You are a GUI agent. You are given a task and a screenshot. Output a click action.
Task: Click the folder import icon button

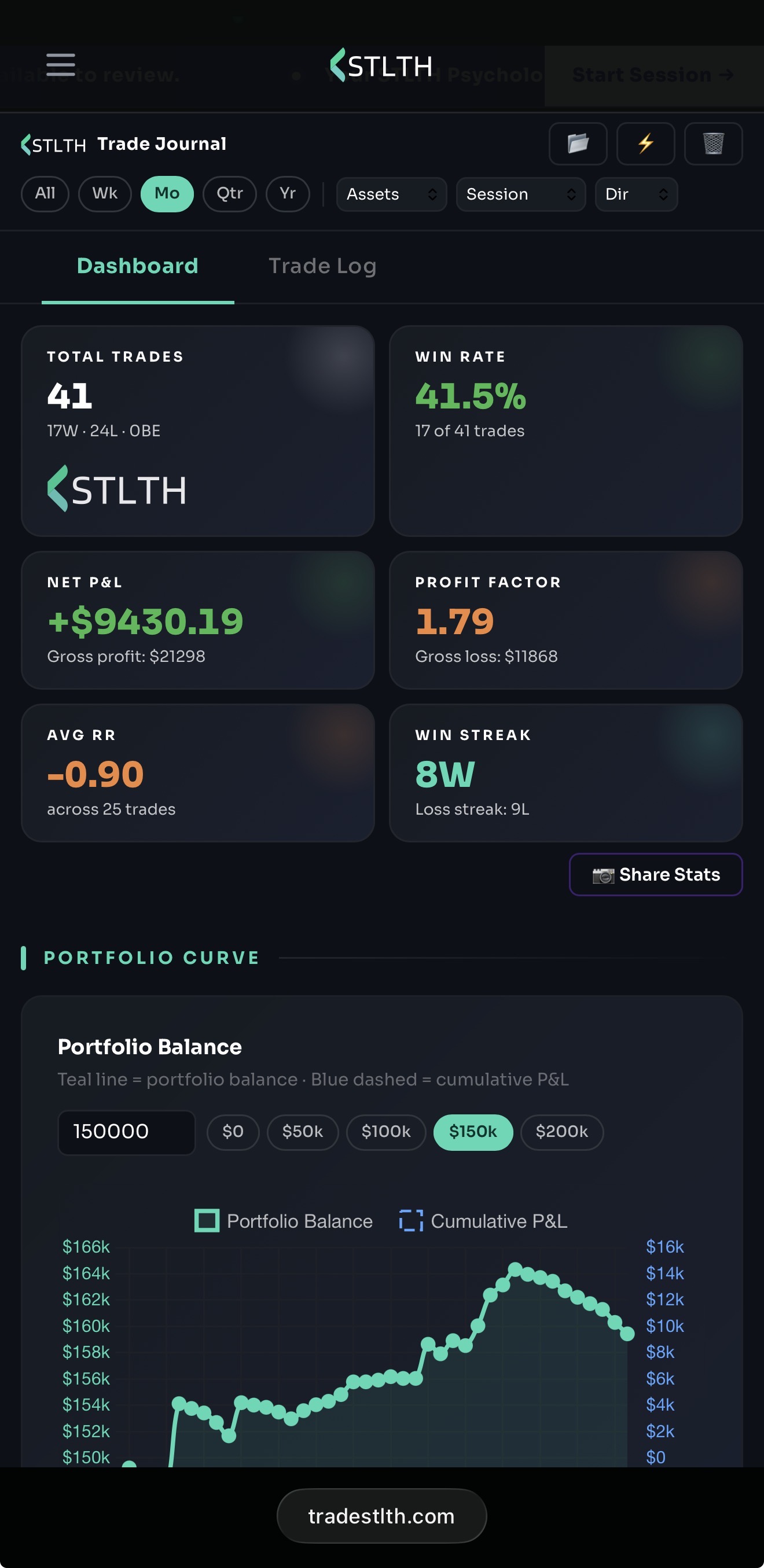[x=578, y=143]
